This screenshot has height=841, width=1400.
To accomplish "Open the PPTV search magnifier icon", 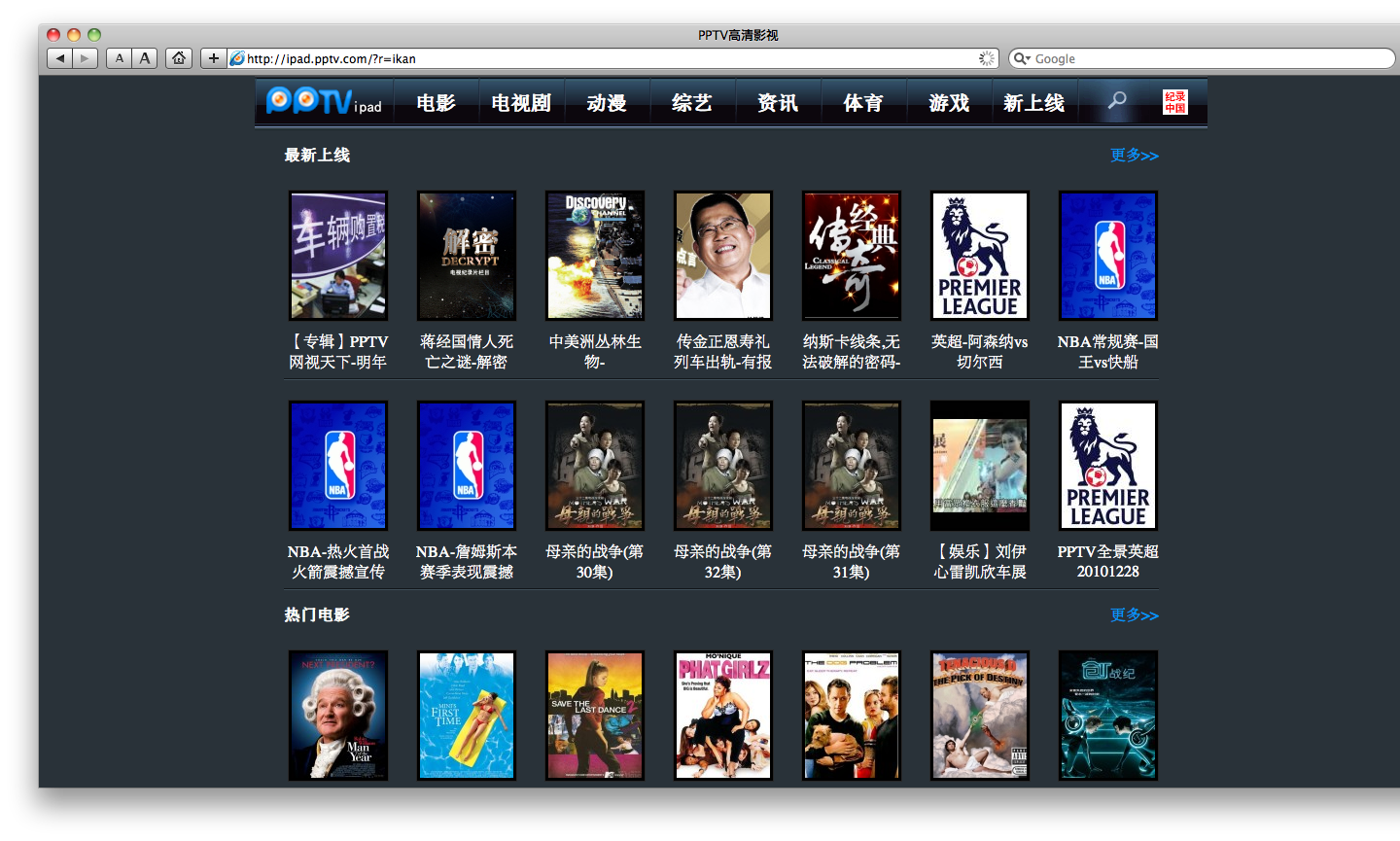I will click(1117, 101).
